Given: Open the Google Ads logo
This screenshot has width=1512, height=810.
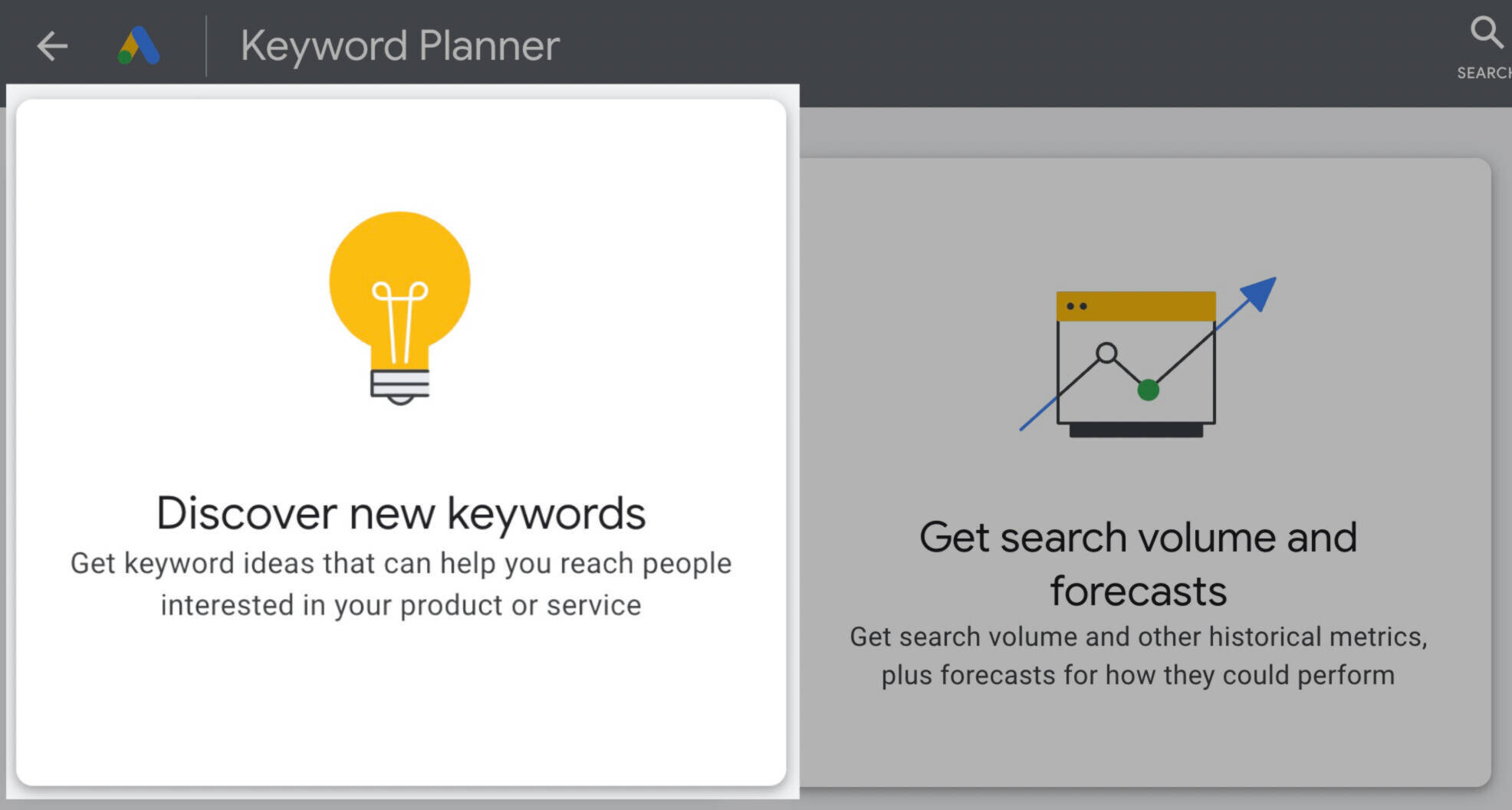Looking at the screenshot, I should point(139,46).
